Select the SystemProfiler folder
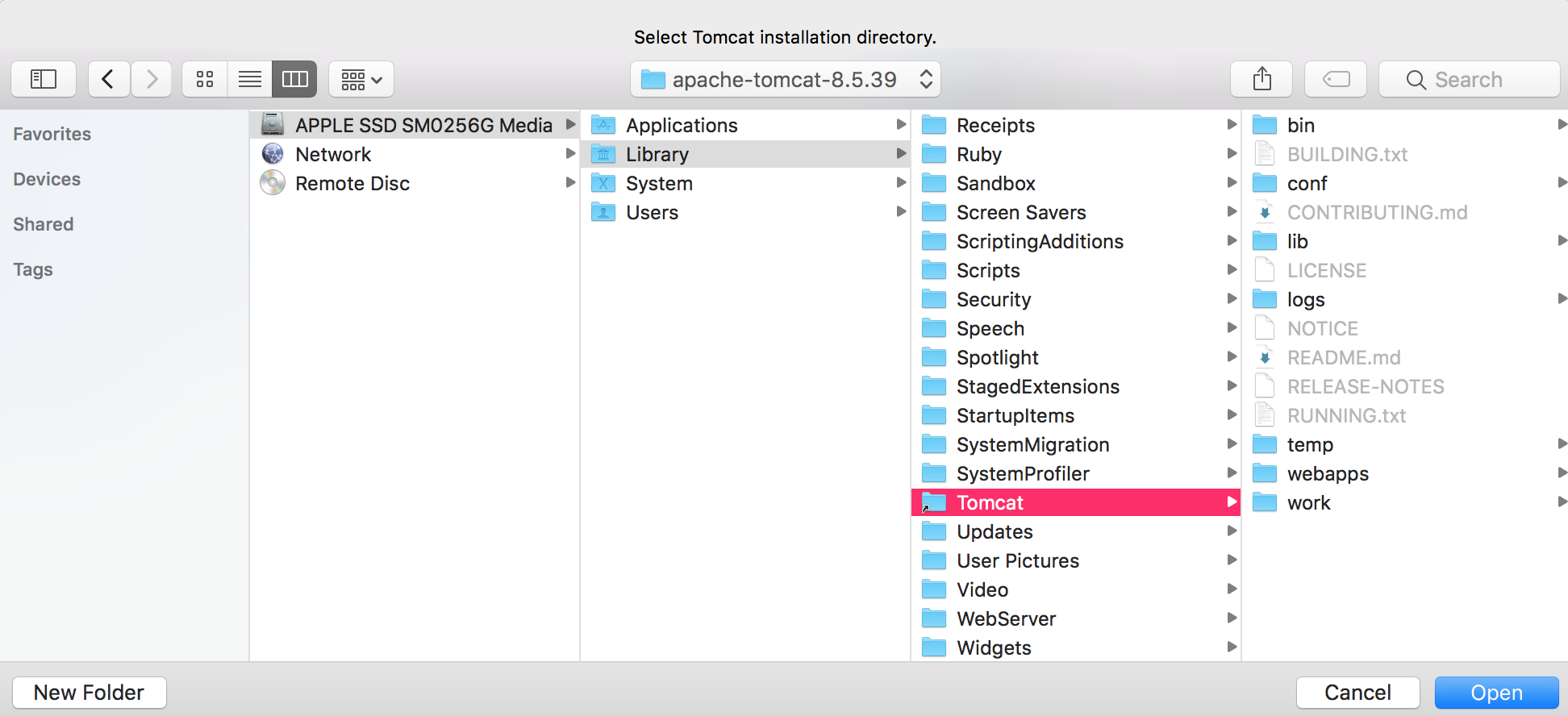Image resolution: width=1568 pixels, height=716 pixels. pyautogui.click(x=1076, y=473)
